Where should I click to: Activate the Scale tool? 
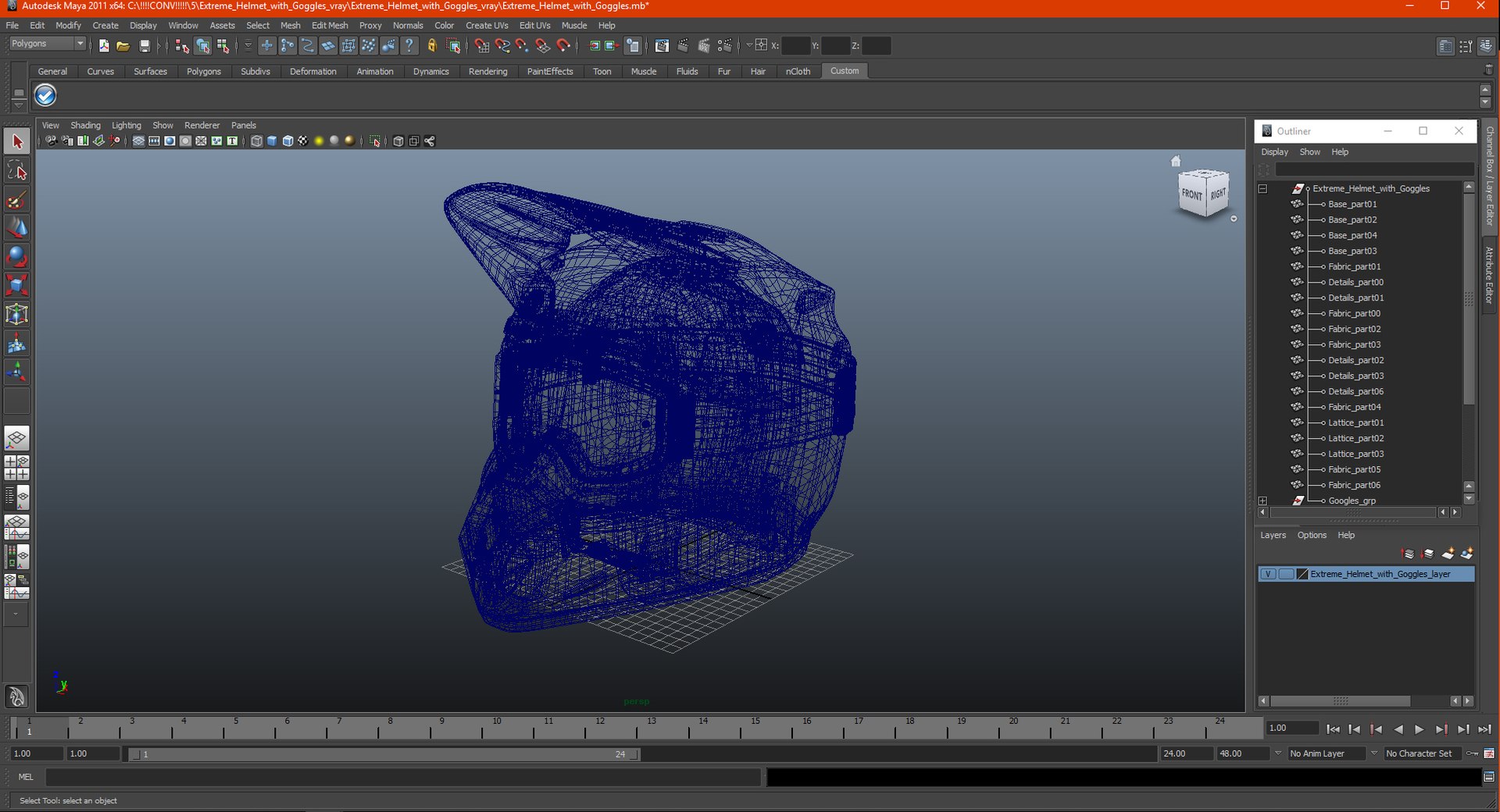[x=17, y=284]
